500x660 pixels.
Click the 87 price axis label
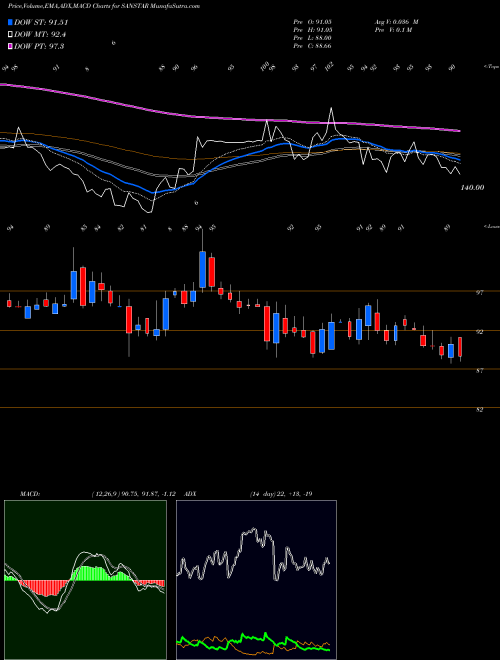point(479,370)
